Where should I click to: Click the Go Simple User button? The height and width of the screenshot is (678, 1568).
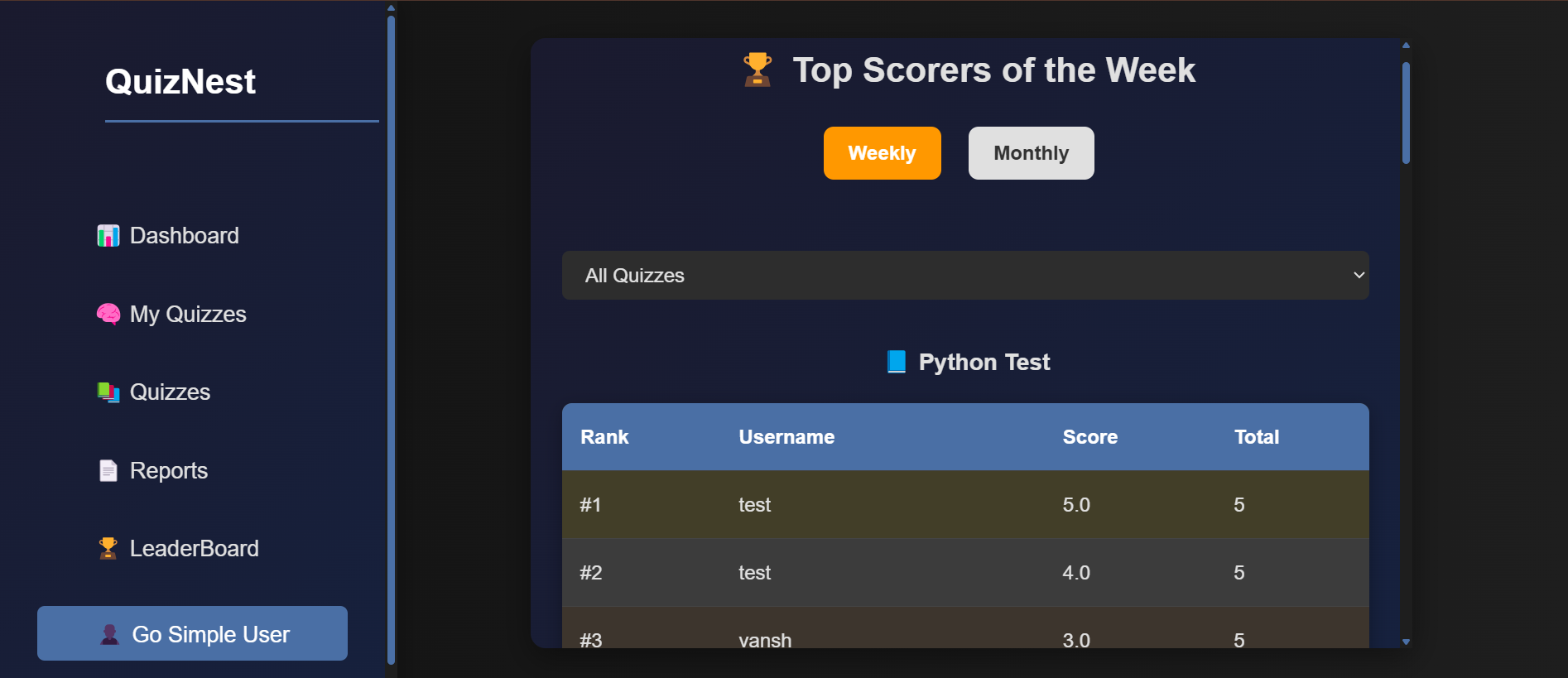click(x=192, y=633)
